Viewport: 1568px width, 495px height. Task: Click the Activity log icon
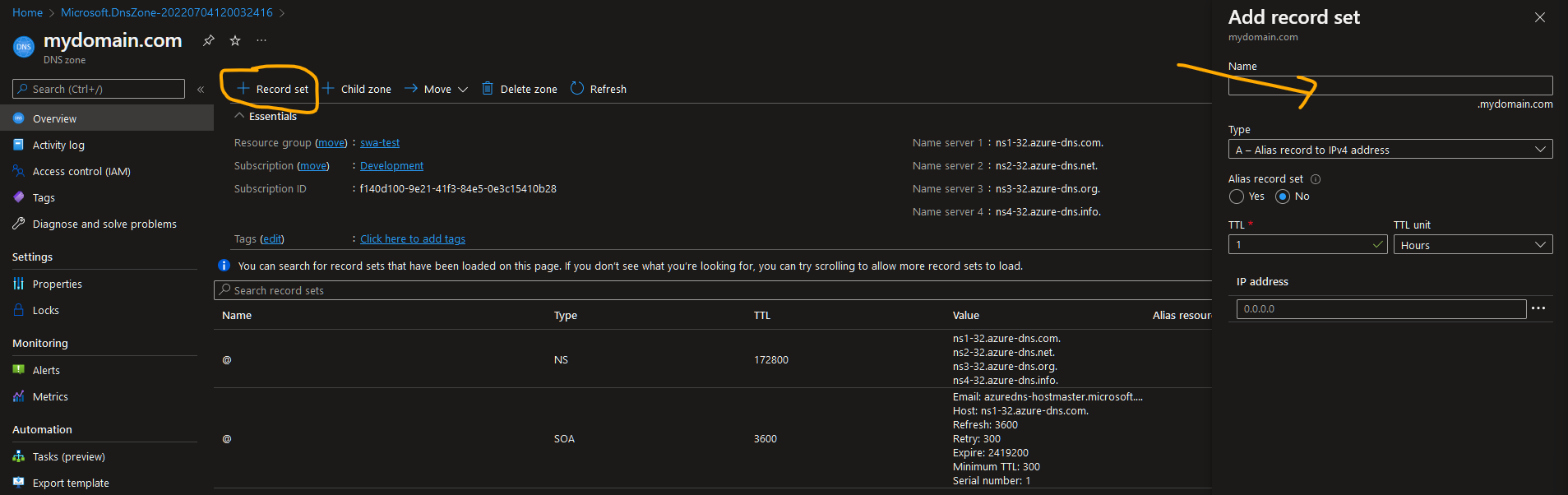click(19, 145)
